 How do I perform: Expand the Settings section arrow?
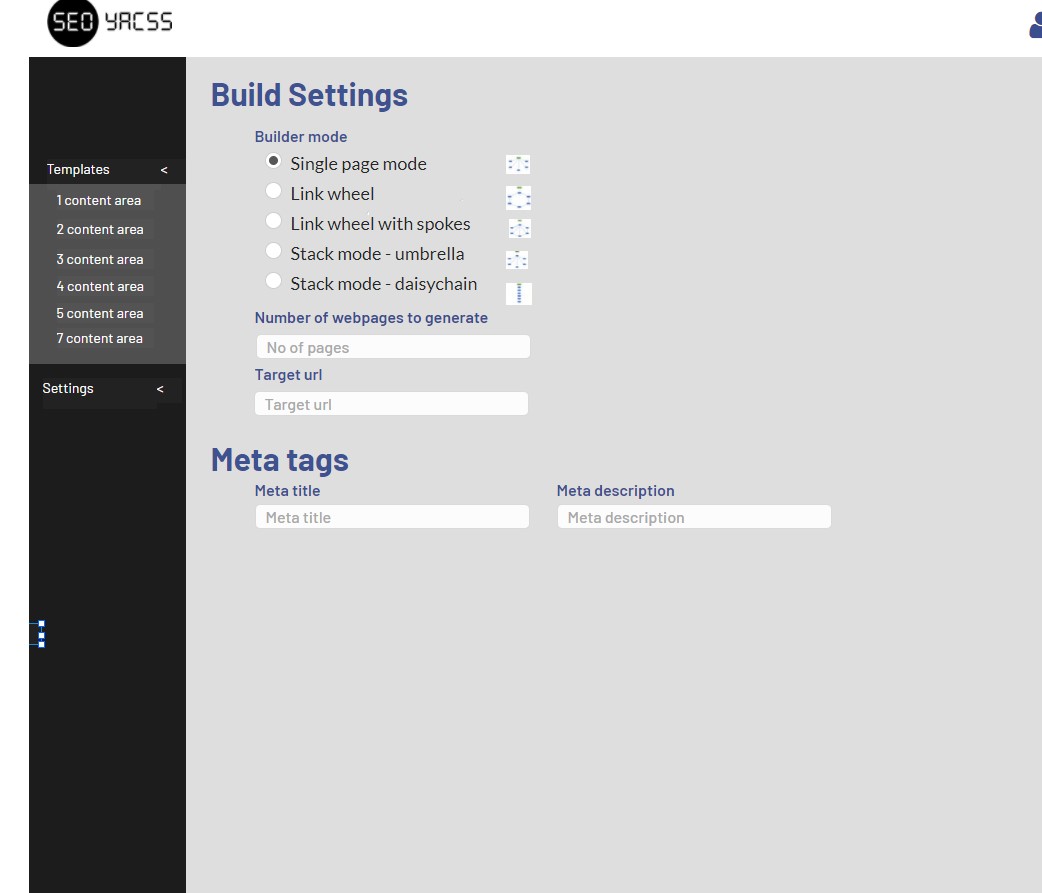(160, 389)
